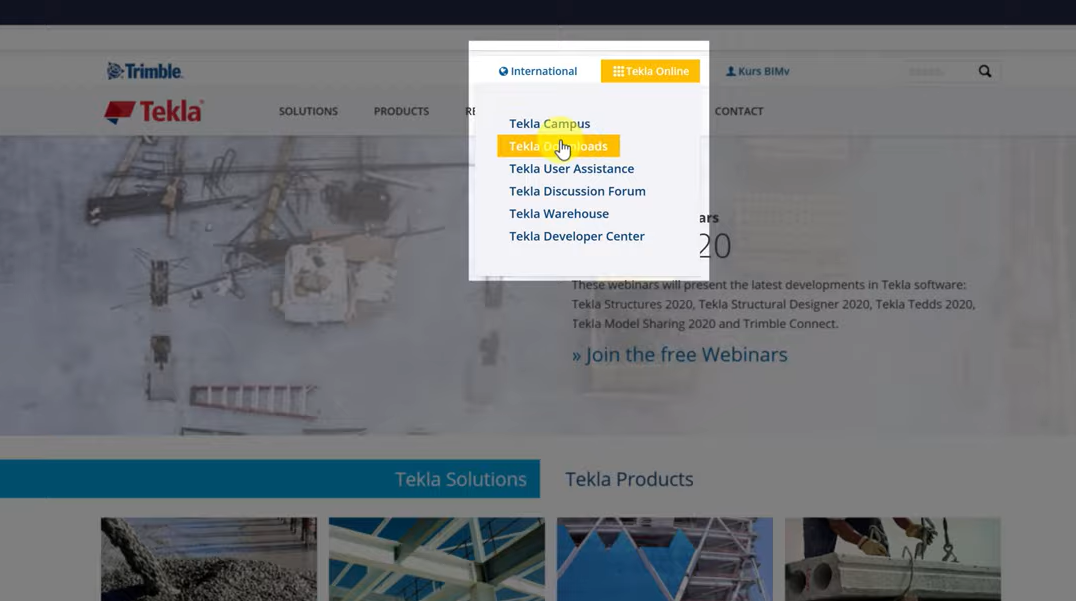Choose Tekla Downloads in the dropdown

[x=558, y=146]
